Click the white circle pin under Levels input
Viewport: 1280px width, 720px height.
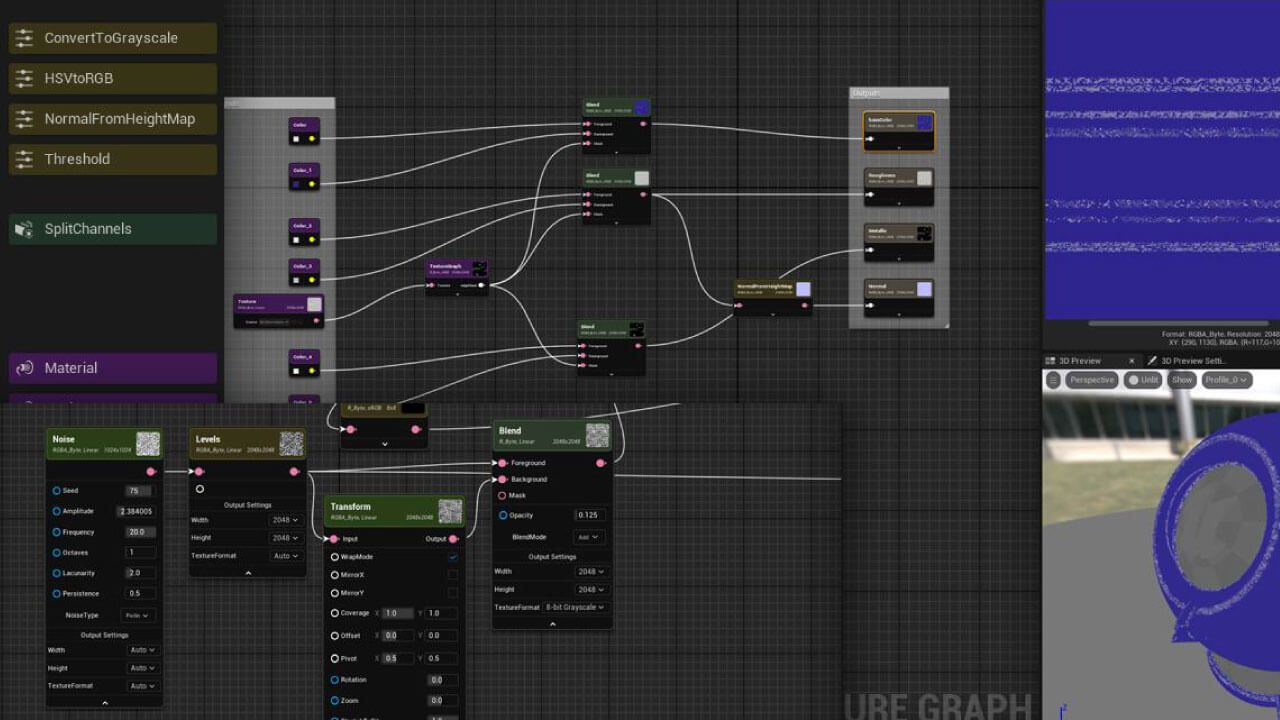(x=200, y=489)
